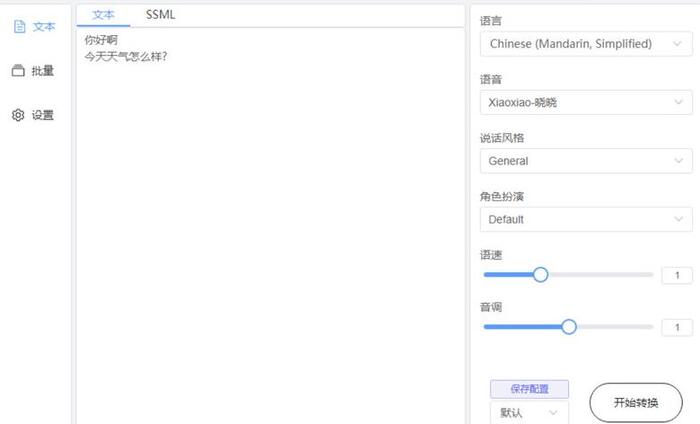
Task: Click the 说话风格 label
Action: click(x=502, y=138)
